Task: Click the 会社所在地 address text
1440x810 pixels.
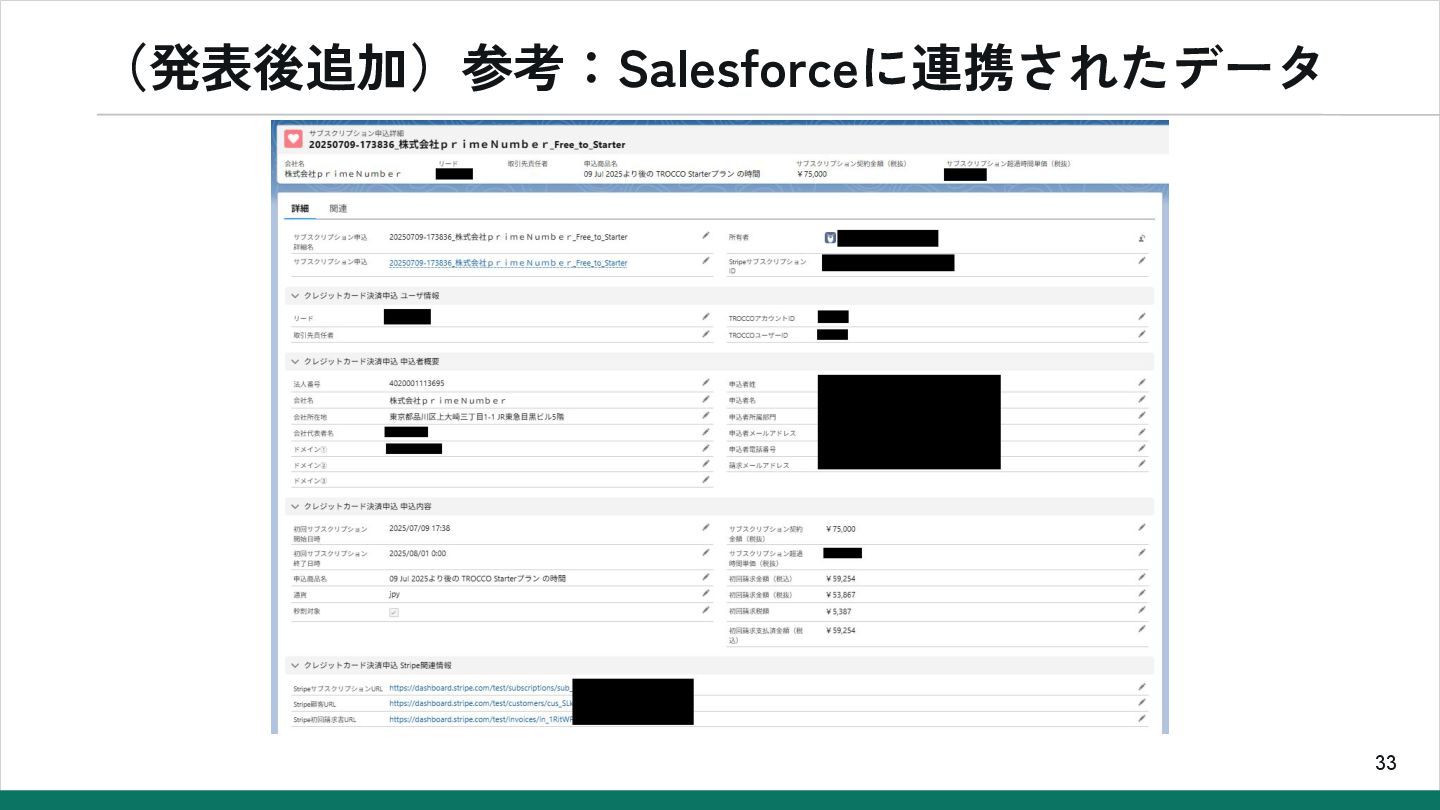Action: pos(476,416)
